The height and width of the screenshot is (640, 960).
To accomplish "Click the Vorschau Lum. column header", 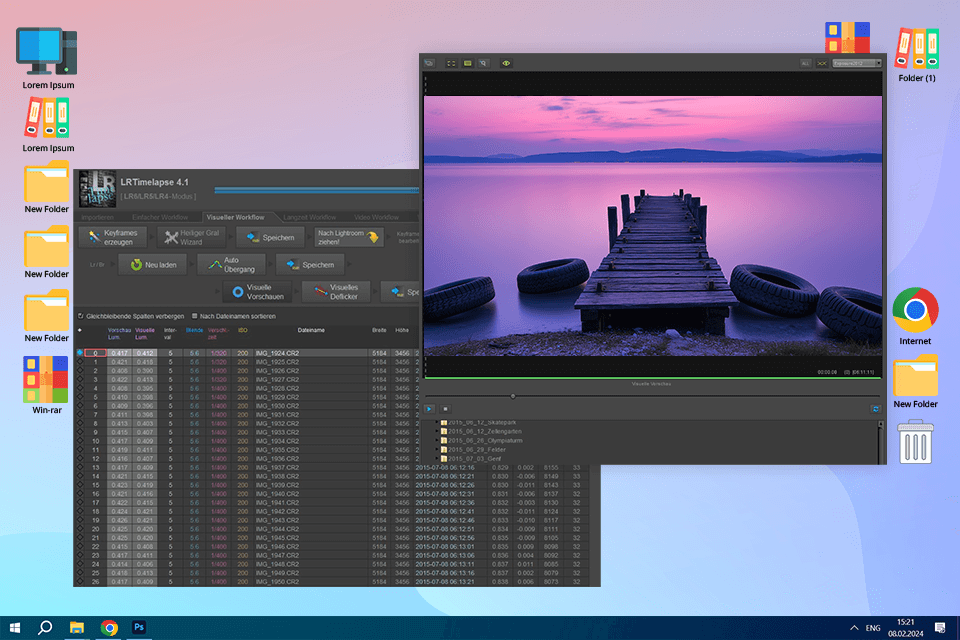I will [119, 334].
